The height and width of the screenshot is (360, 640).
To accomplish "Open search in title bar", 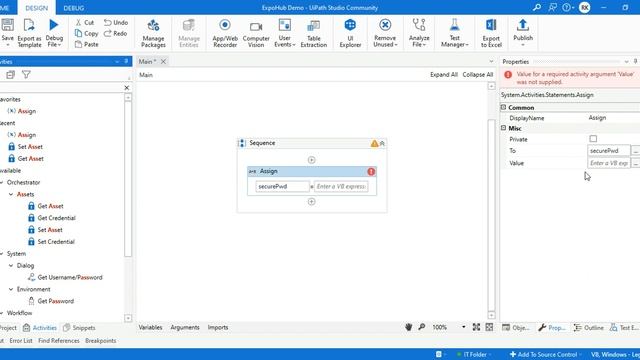I will (537, 7).
